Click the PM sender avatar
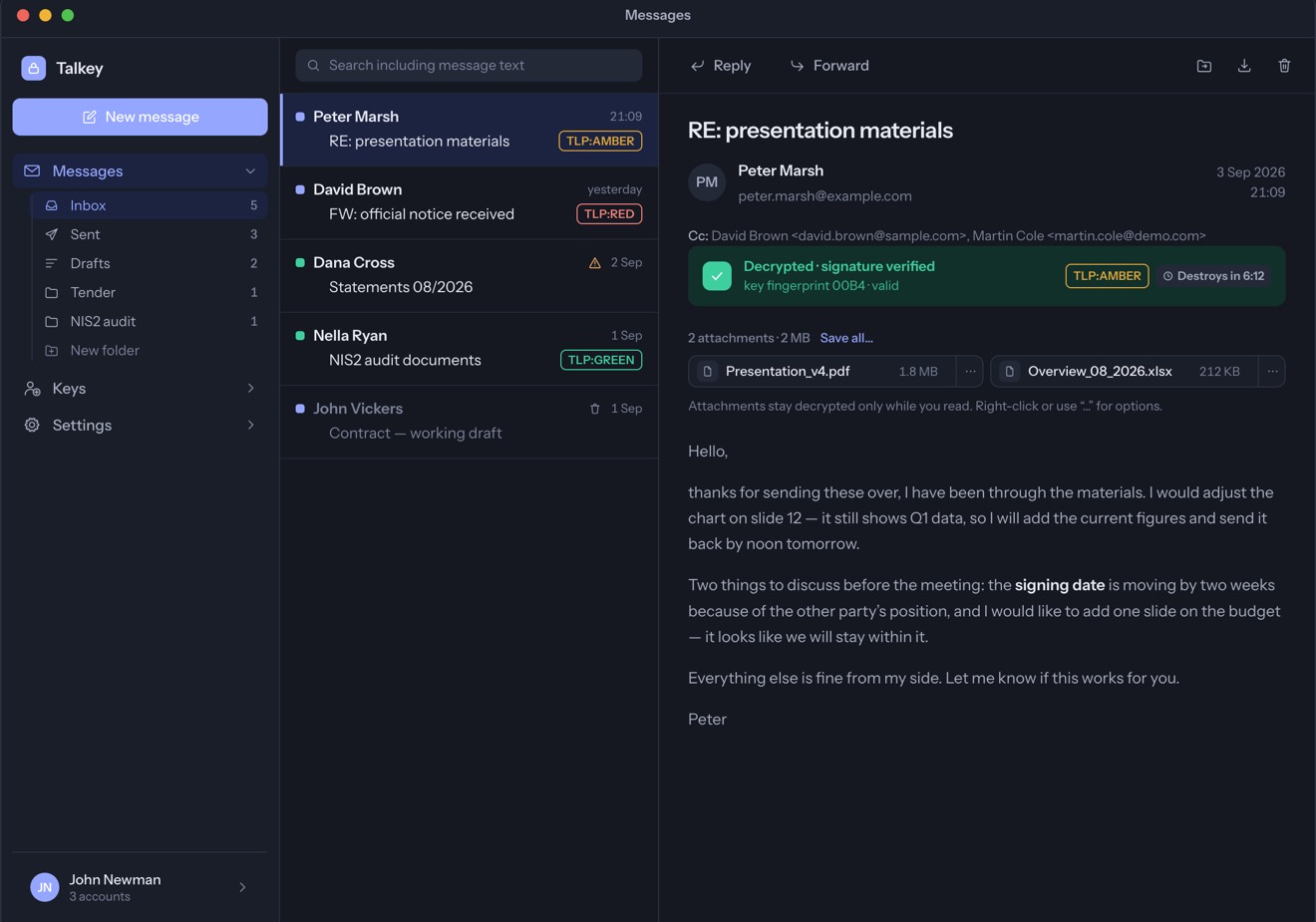The image size is (1316, 922). (x=707, y=182)
